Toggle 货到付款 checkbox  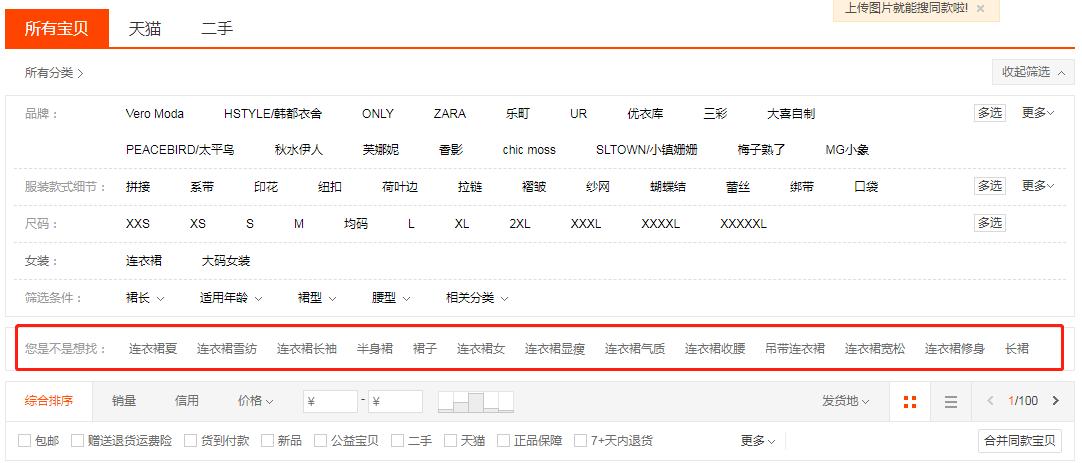[190, 440]
